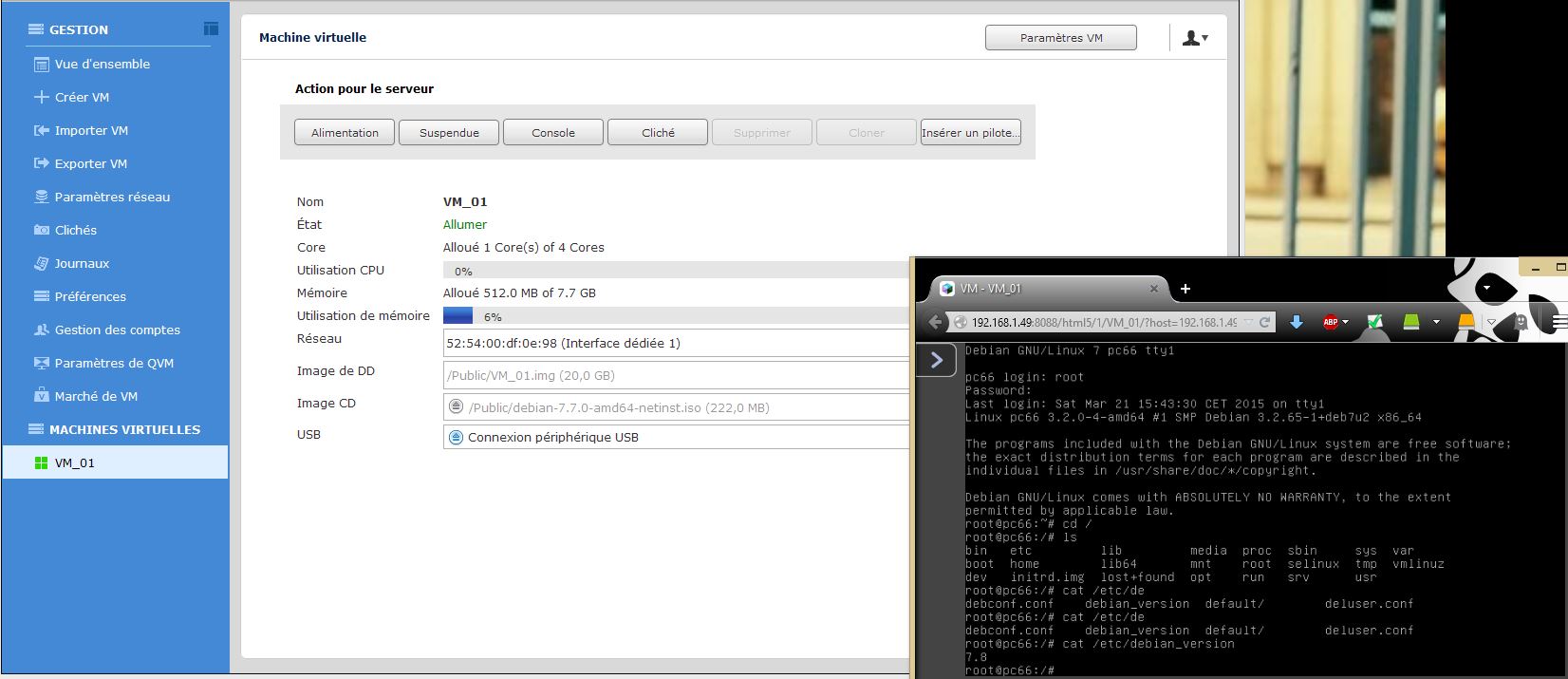This screenshot has width=1568, height=679.
Task: Open the user account dropdown
Action: [x=1195, y=38]
